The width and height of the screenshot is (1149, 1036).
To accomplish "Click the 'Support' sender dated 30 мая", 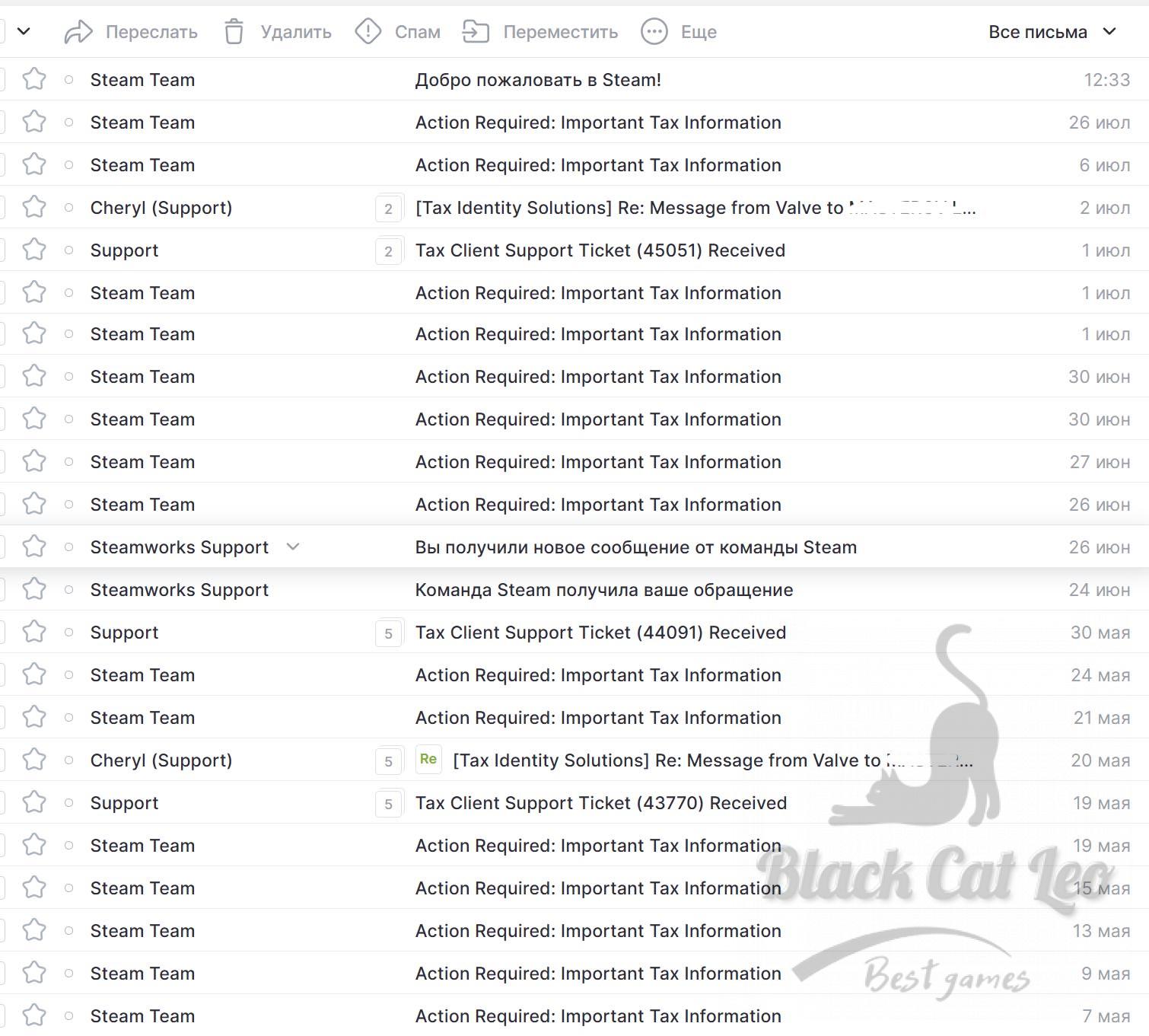I will click(x=124, y=633).
